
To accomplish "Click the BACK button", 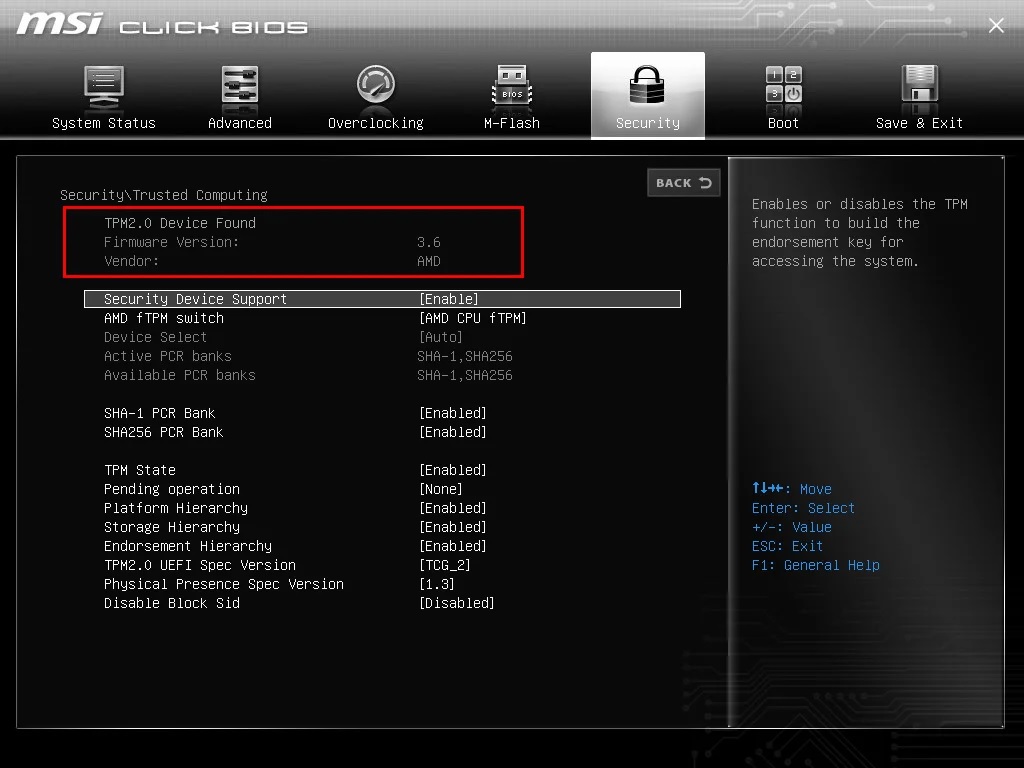I will tap(684, 183).
